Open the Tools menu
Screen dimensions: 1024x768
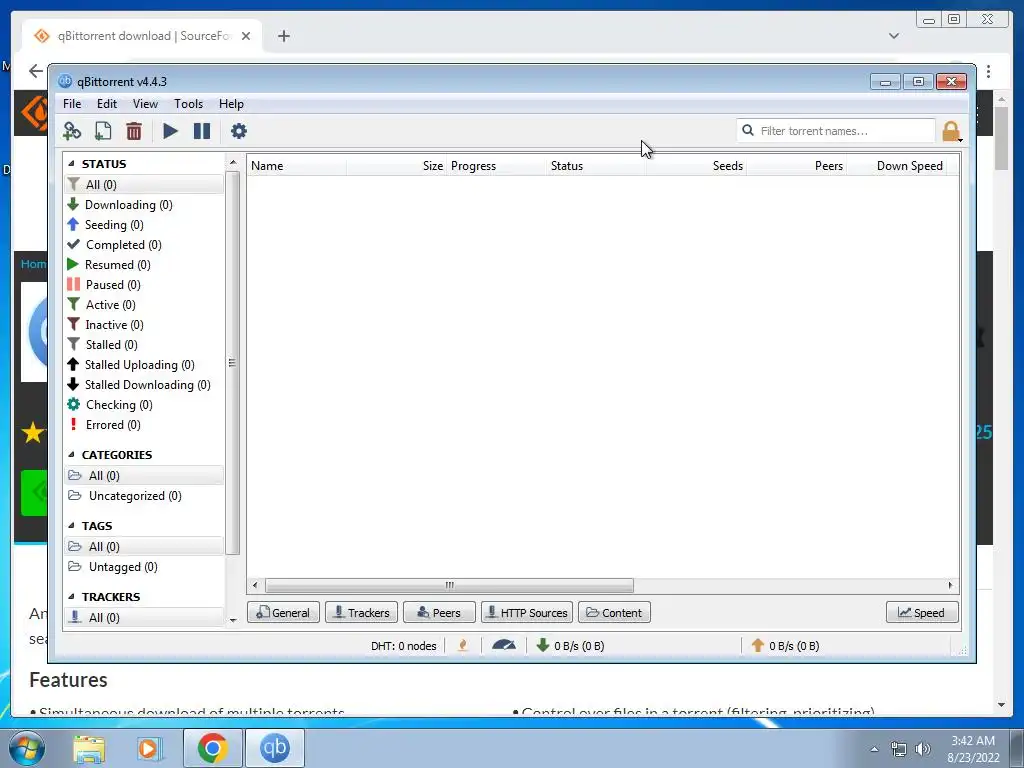tap(188, 104)
